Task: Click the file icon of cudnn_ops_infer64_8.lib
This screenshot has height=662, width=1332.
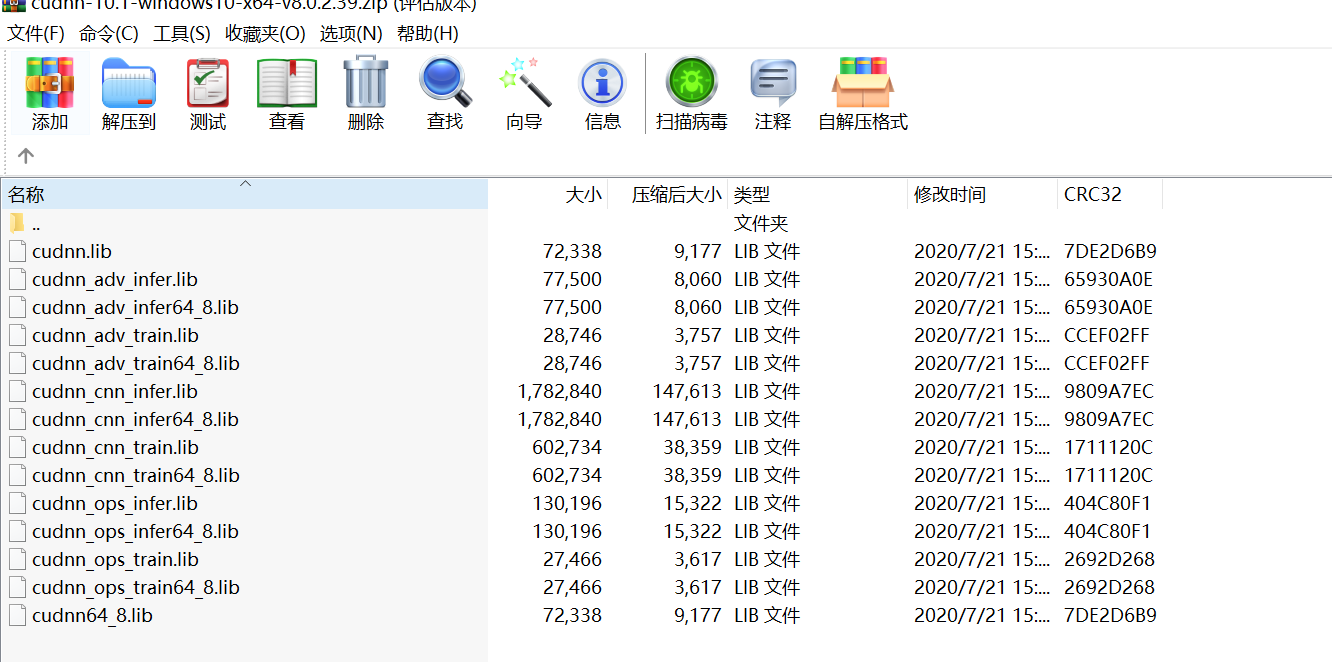Action: pos(16,531)
